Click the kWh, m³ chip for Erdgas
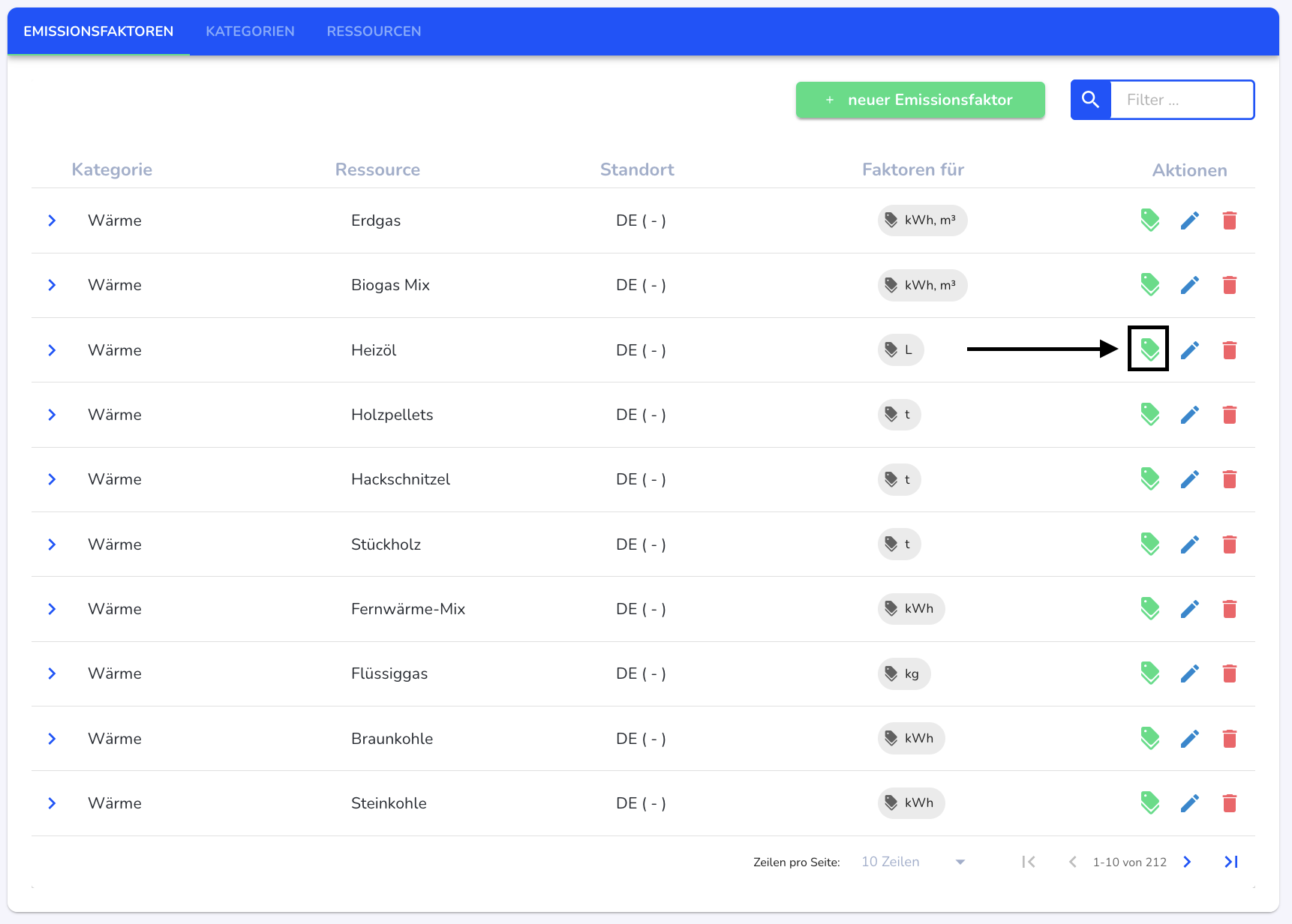Viewport: 1292px width, 924px height. [922, 220]
